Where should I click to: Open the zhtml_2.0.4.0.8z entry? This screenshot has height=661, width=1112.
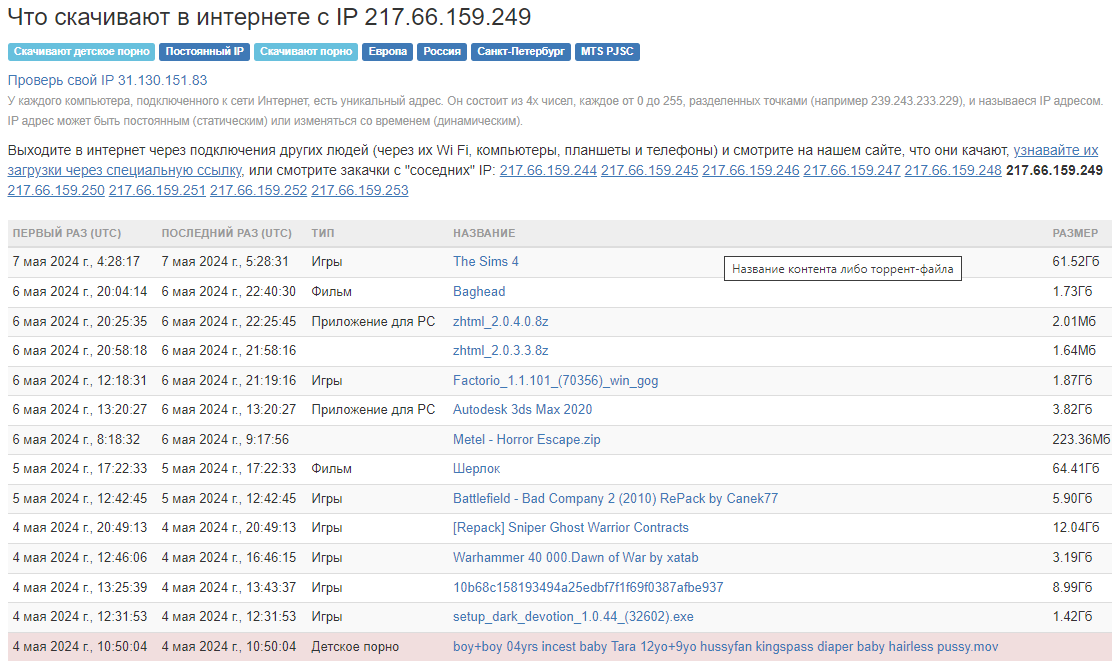(501, 321)
